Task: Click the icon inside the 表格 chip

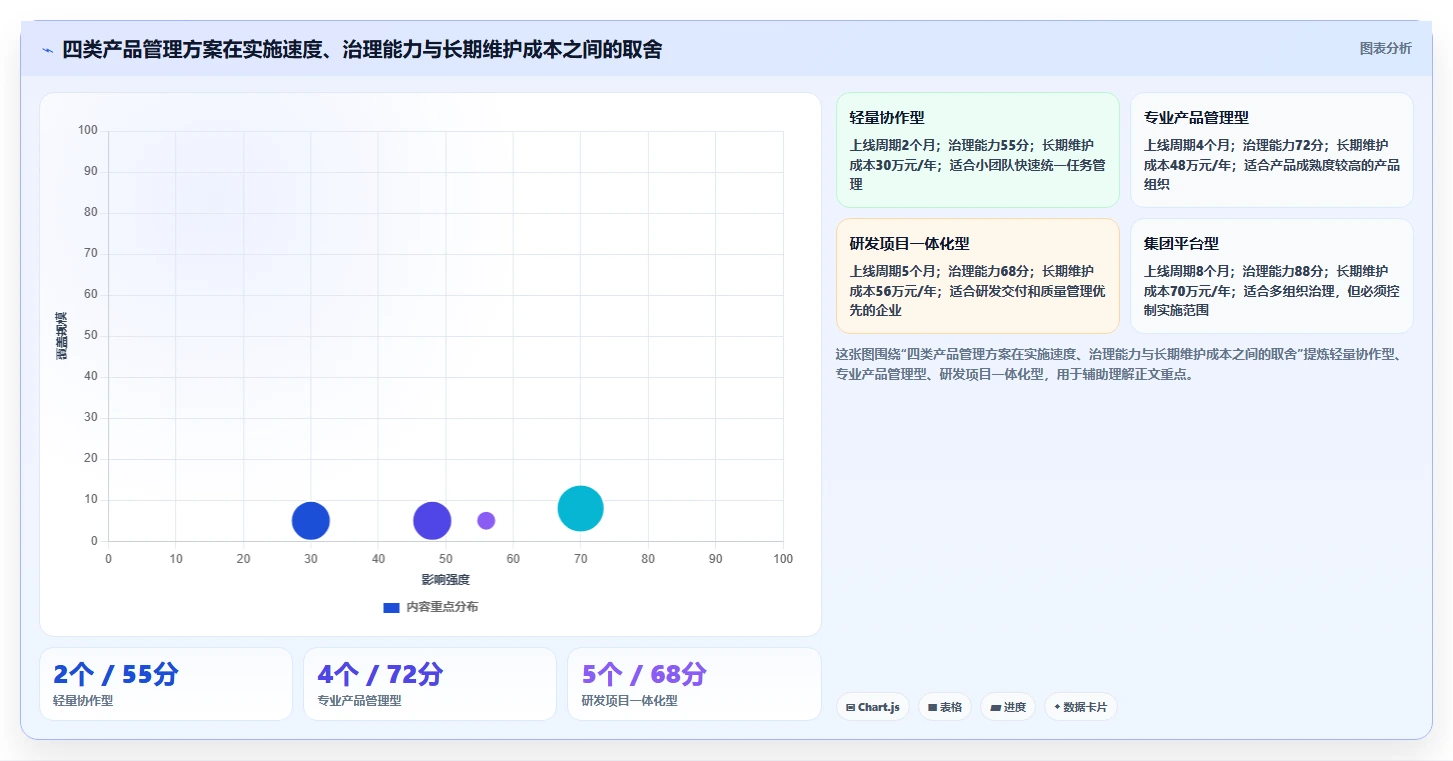Action: (x=932, y=707)
